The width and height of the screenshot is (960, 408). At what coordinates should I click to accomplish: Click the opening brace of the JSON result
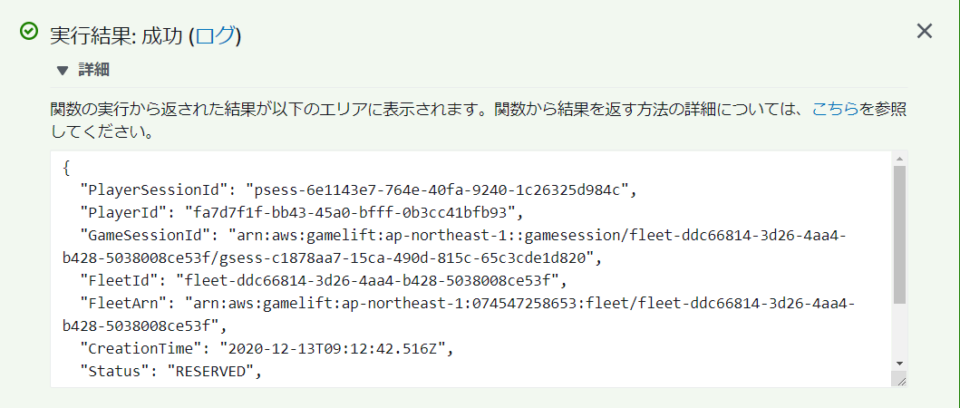pos(66,168)
